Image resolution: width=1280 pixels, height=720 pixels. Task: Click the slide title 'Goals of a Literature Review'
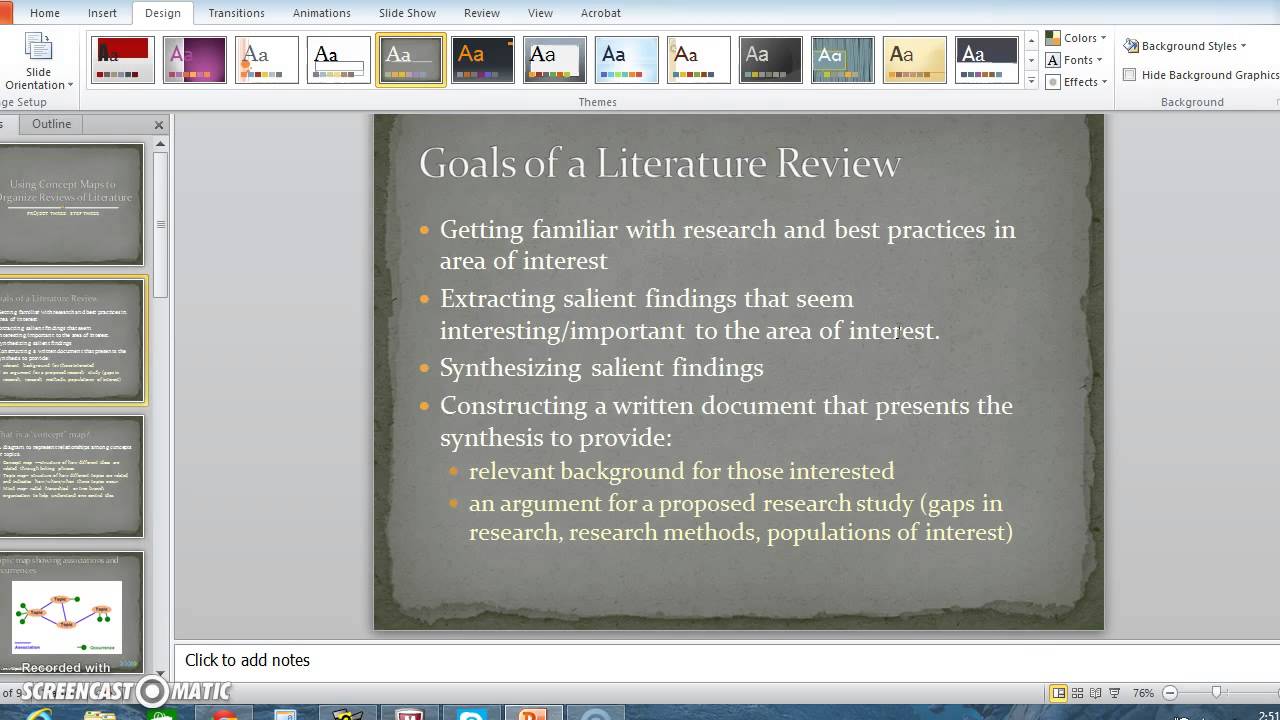pyautogui.click(x=660, y=163)
